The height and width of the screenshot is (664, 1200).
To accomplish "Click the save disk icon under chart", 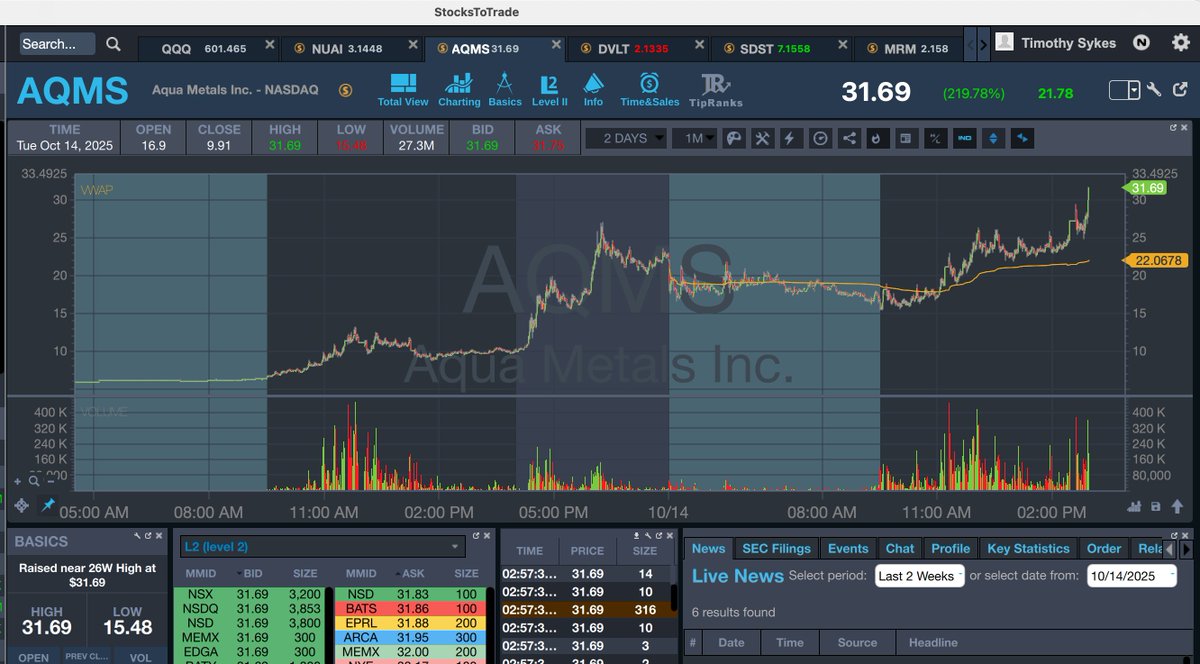I will coord(1156,507).
